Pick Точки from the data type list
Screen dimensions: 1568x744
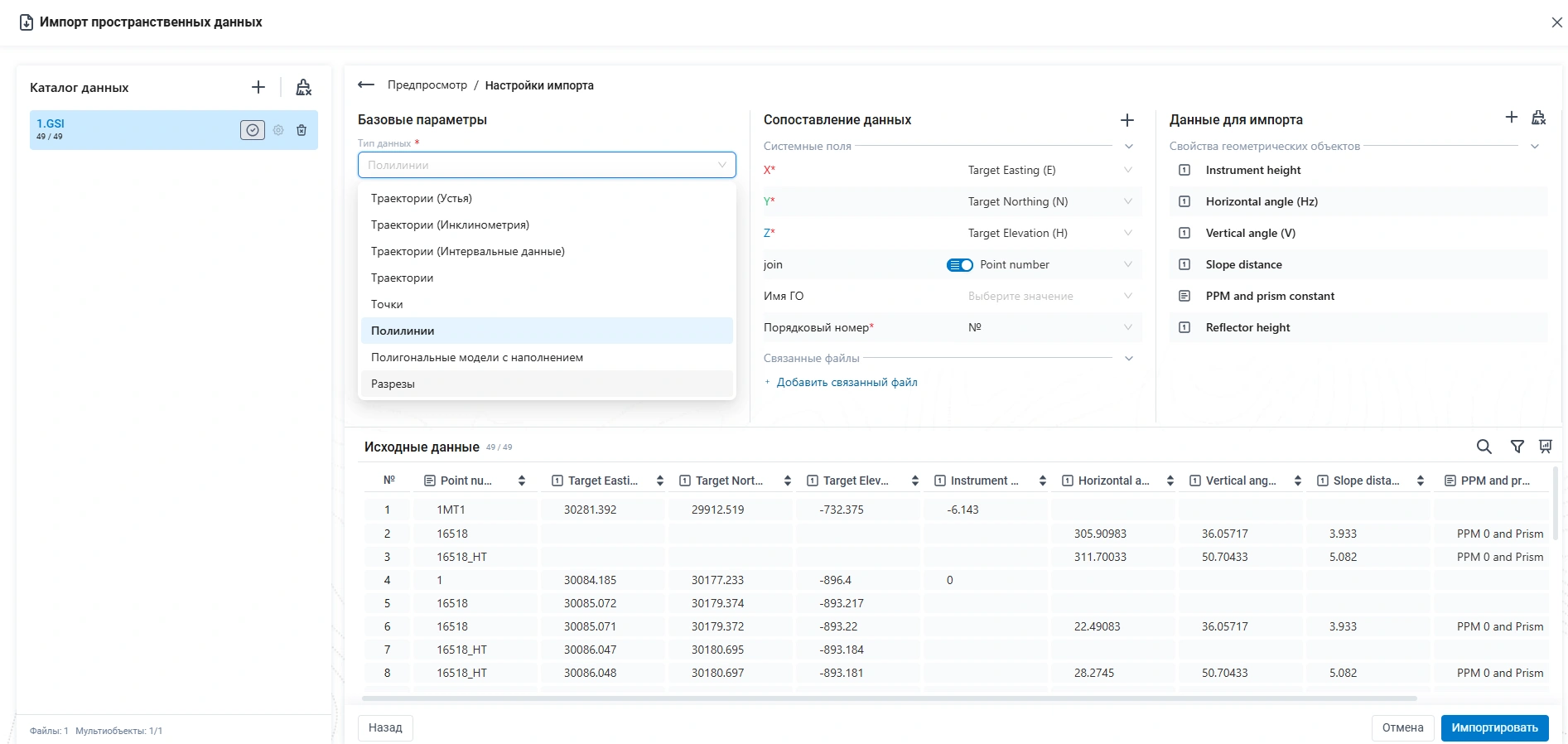tap(547, 304)
